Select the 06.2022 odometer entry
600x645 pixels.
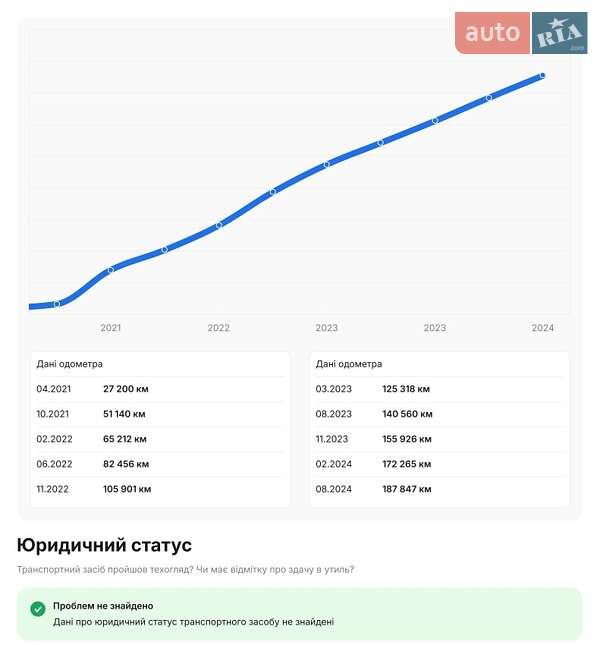pos(160,464)
